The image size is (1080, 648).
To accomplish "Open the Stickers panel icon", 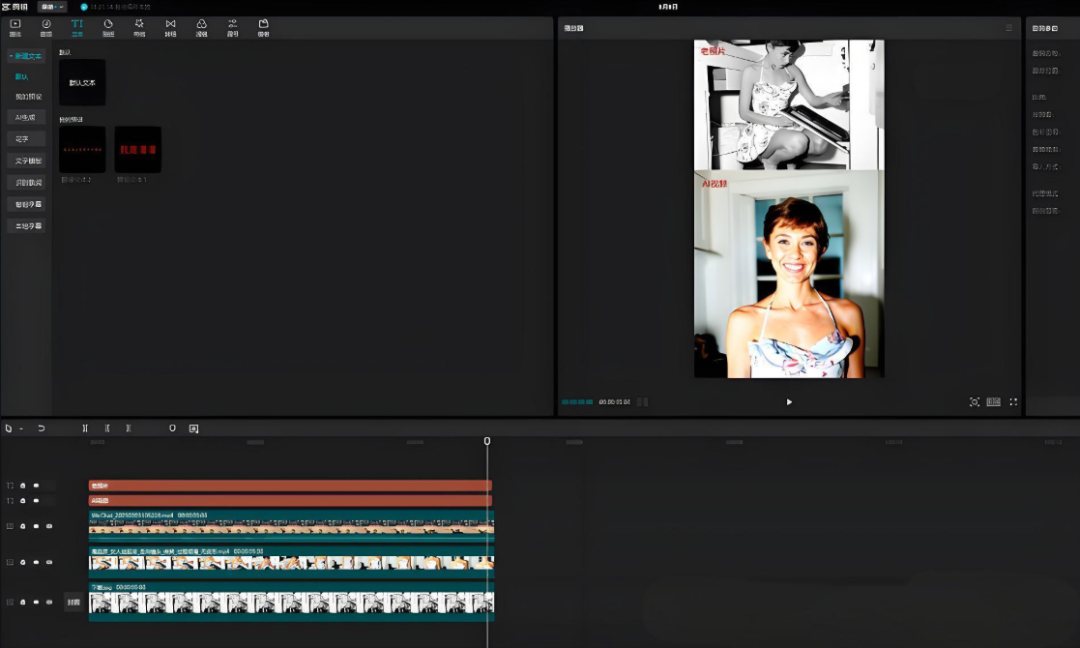I will (x=108, y=26).
